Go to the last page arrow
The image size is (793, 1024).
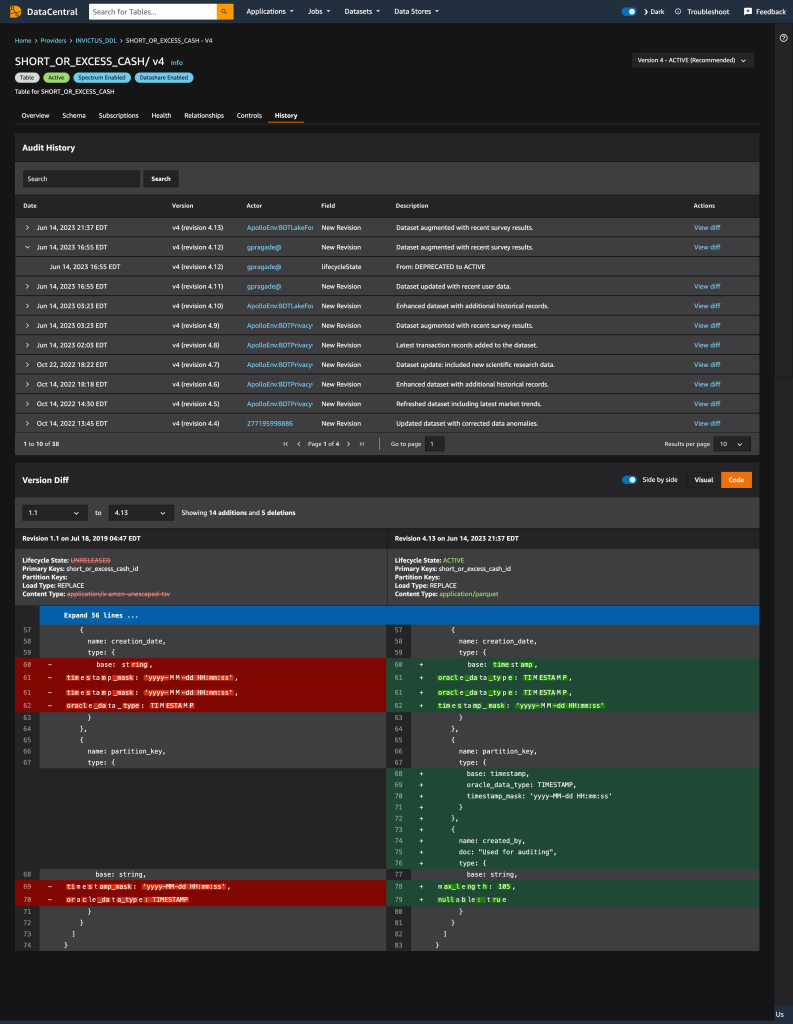coord(362,444)
